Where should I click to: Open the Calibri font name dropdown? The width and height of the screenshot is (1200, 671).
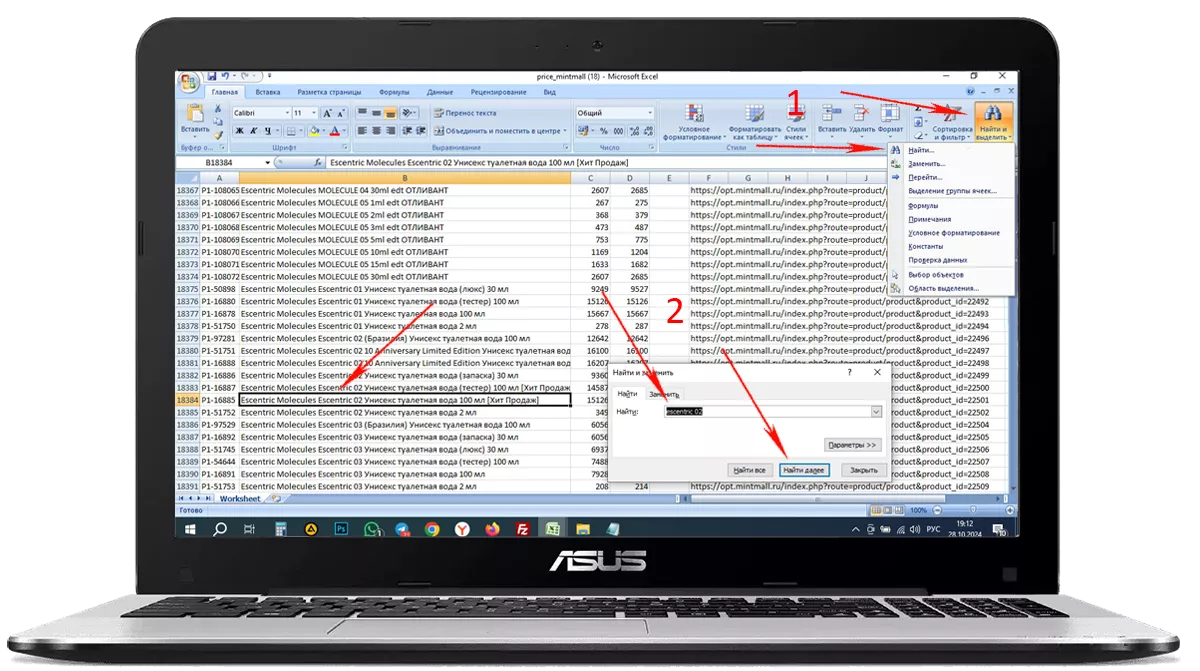point(287,113)
